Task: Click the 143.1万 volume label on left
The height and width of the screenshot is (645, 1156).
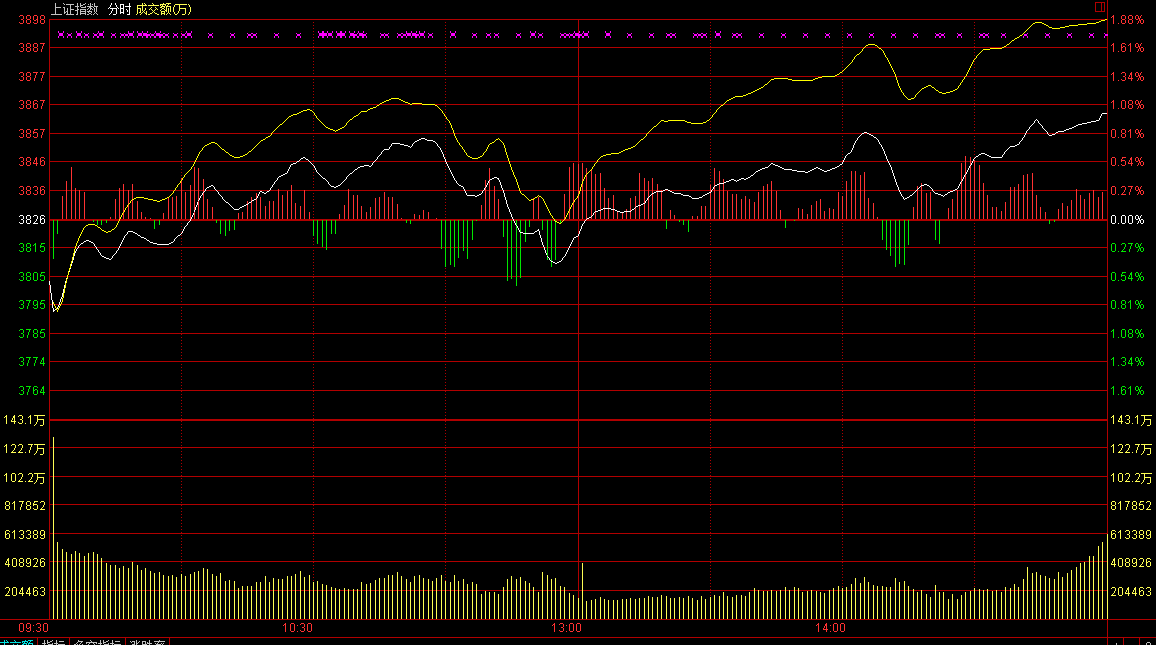Action: point(27,420)
